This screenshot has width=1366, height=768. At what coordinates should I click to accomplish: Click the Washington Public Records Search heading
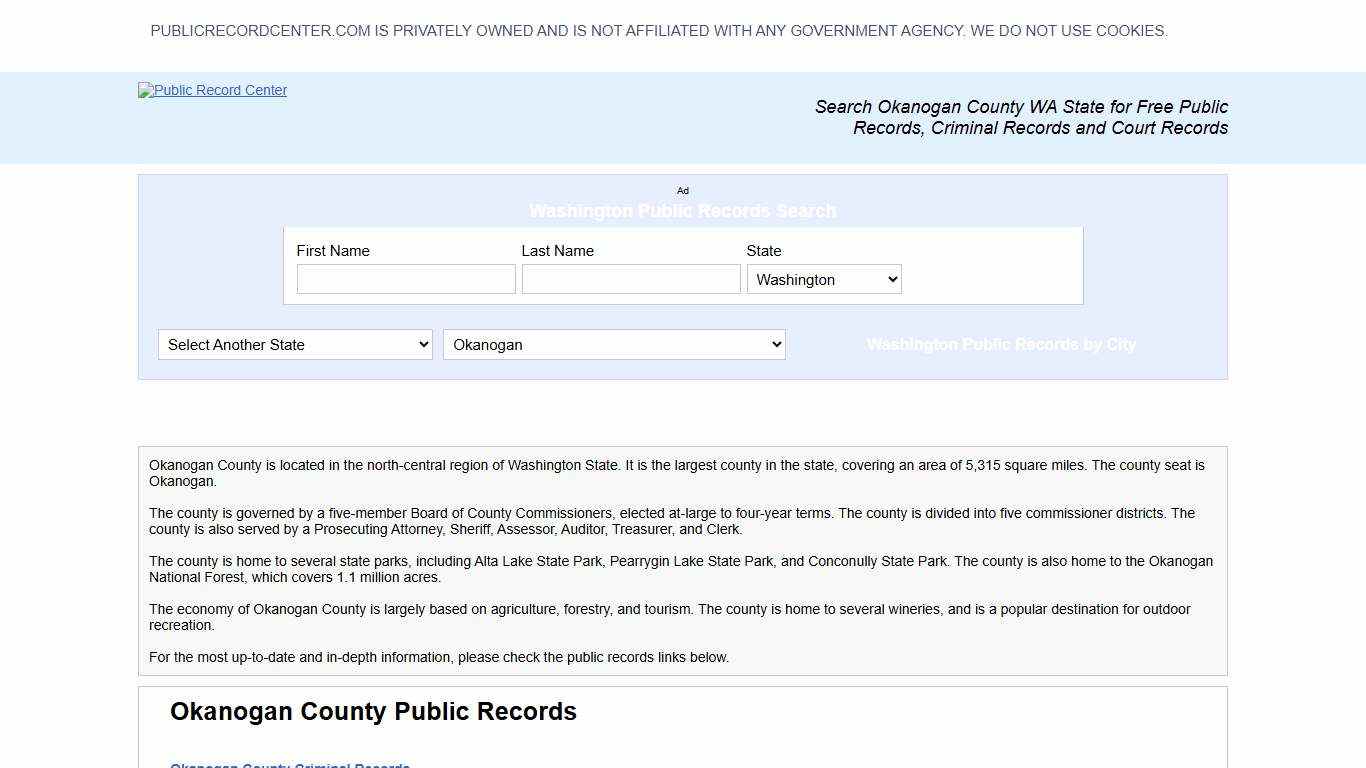(683, 211)
